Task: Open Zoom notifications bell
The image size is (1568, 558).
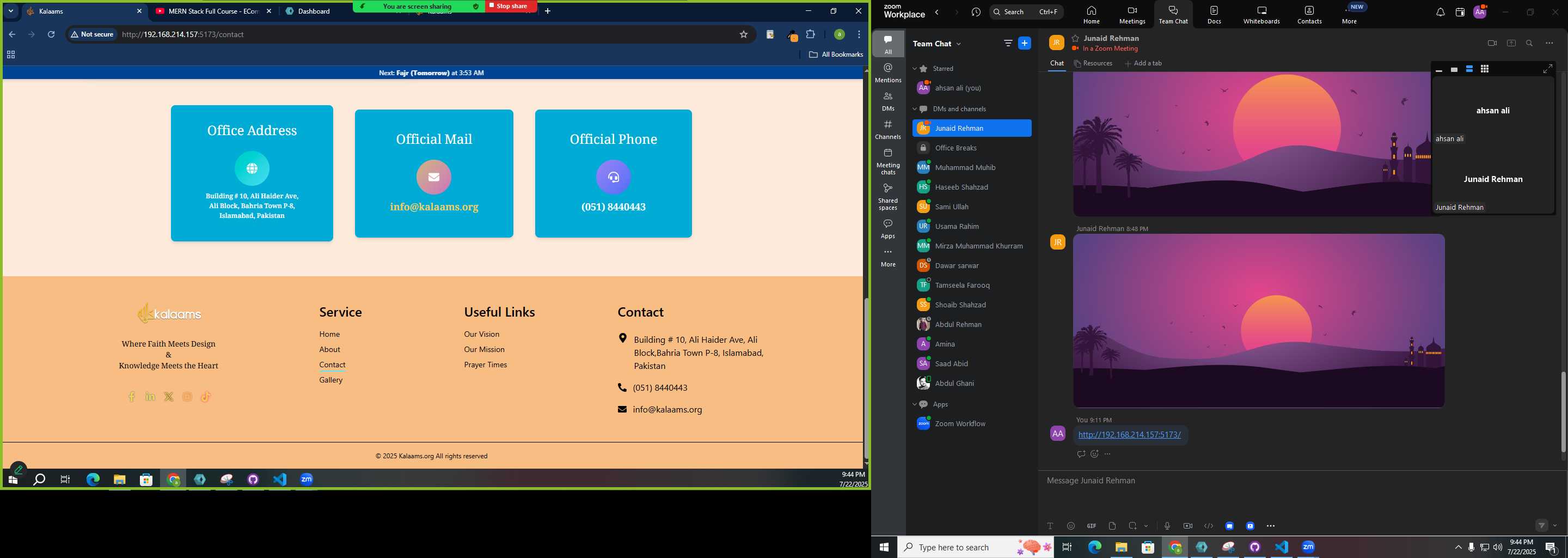Action: (1440, 12)
